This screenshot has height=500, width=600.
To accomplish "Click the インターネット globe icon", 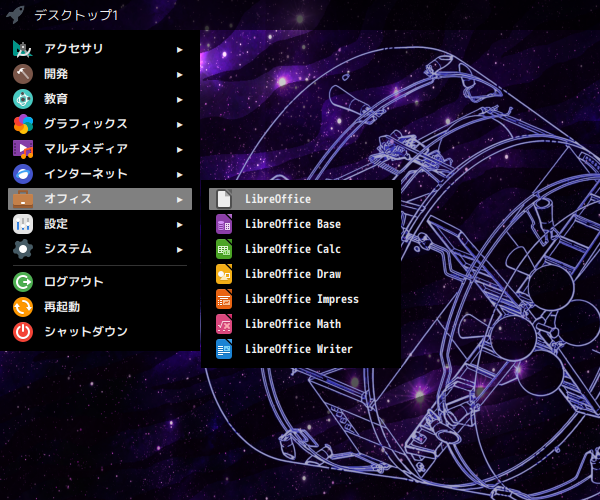I will point(23,174).
